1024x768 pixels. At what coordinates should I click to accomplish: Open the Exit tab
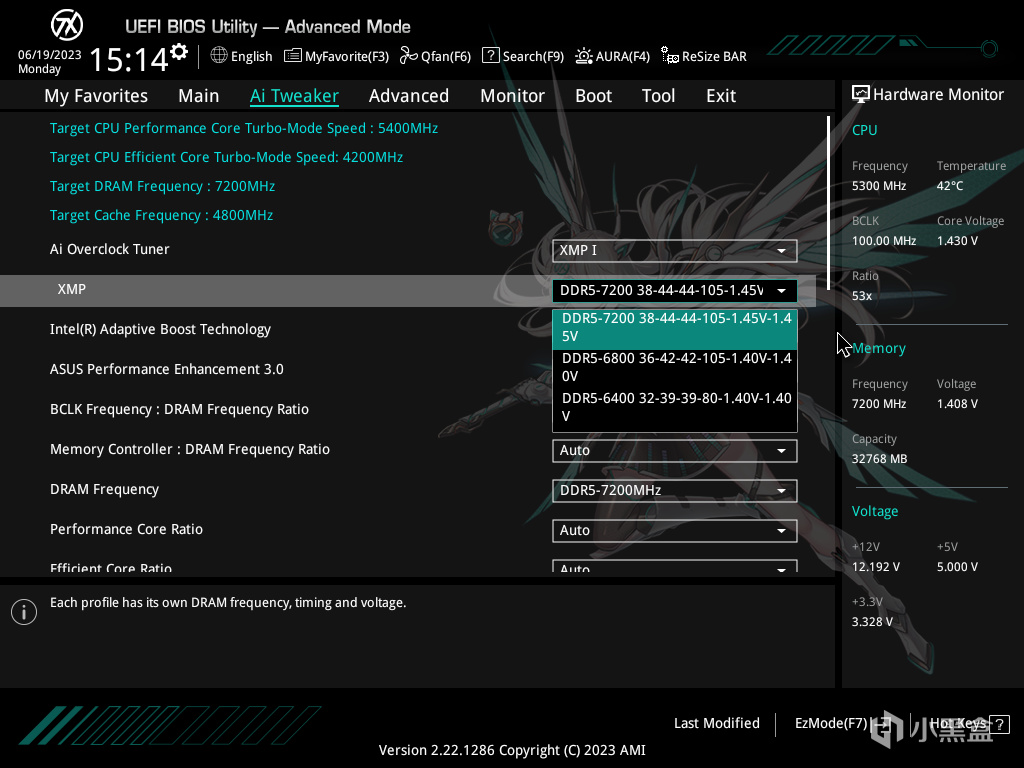[x=721, y=96]
